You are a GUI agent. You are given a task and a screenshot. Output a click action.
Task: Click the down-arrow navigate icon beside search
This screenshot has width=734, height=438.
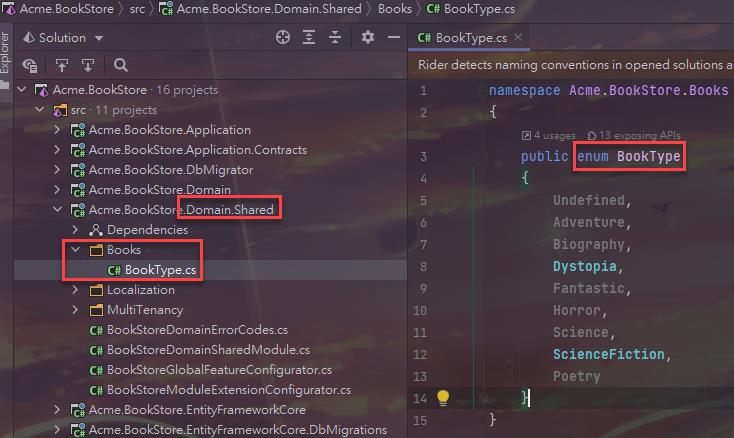(88, 65)
